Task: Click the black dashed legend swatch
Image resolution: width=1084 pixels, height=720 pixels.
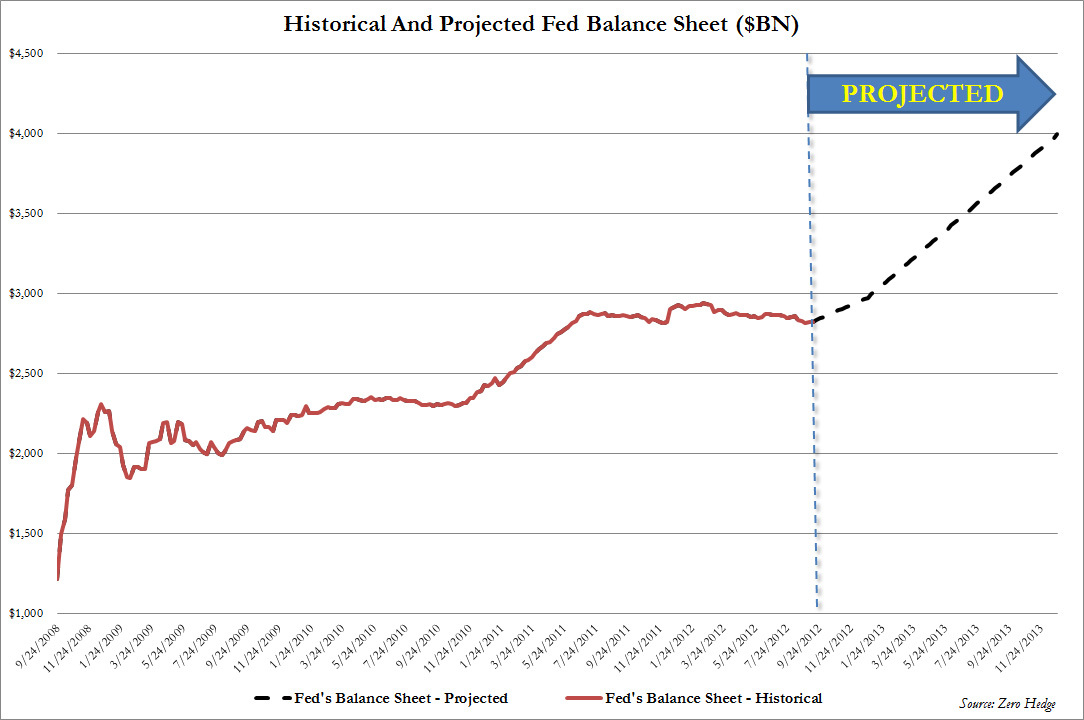Action: point(272,699)
